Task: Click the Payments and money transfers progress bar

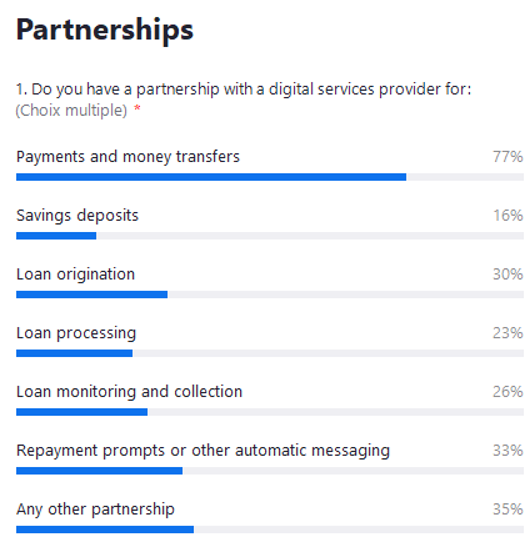Action: tap(270, 177)
